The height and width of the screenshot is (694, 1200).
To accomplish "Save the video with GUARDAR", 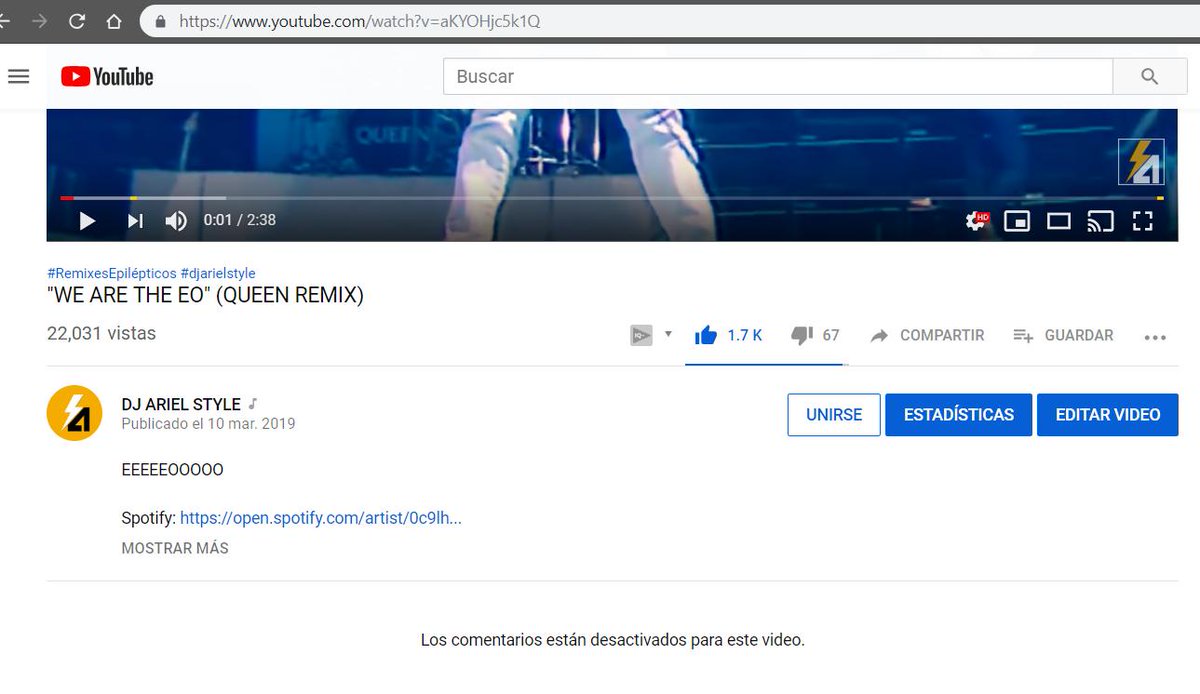I will click(x=1063, y=335).
